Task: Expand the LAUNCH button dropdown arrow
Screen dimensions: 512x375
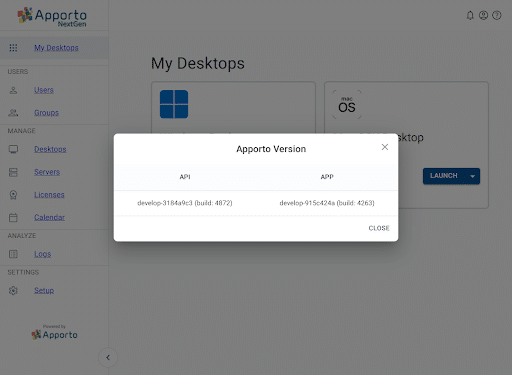Action: (473, 176)
